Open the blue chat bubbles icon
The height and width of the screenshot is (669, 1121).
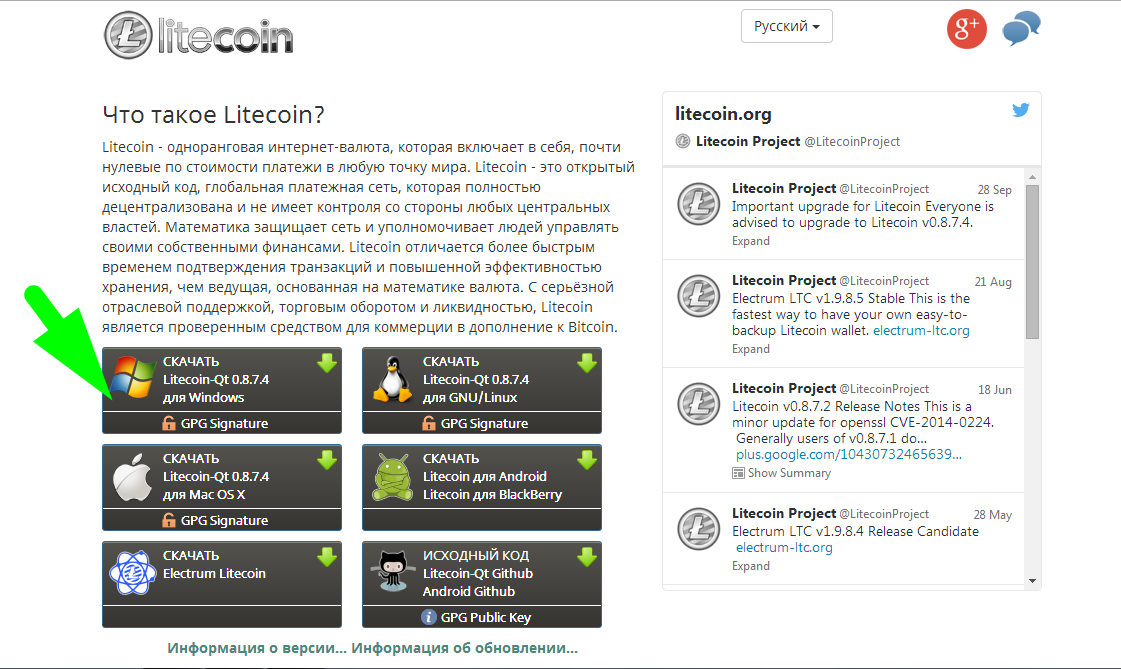pos(1021,29)
